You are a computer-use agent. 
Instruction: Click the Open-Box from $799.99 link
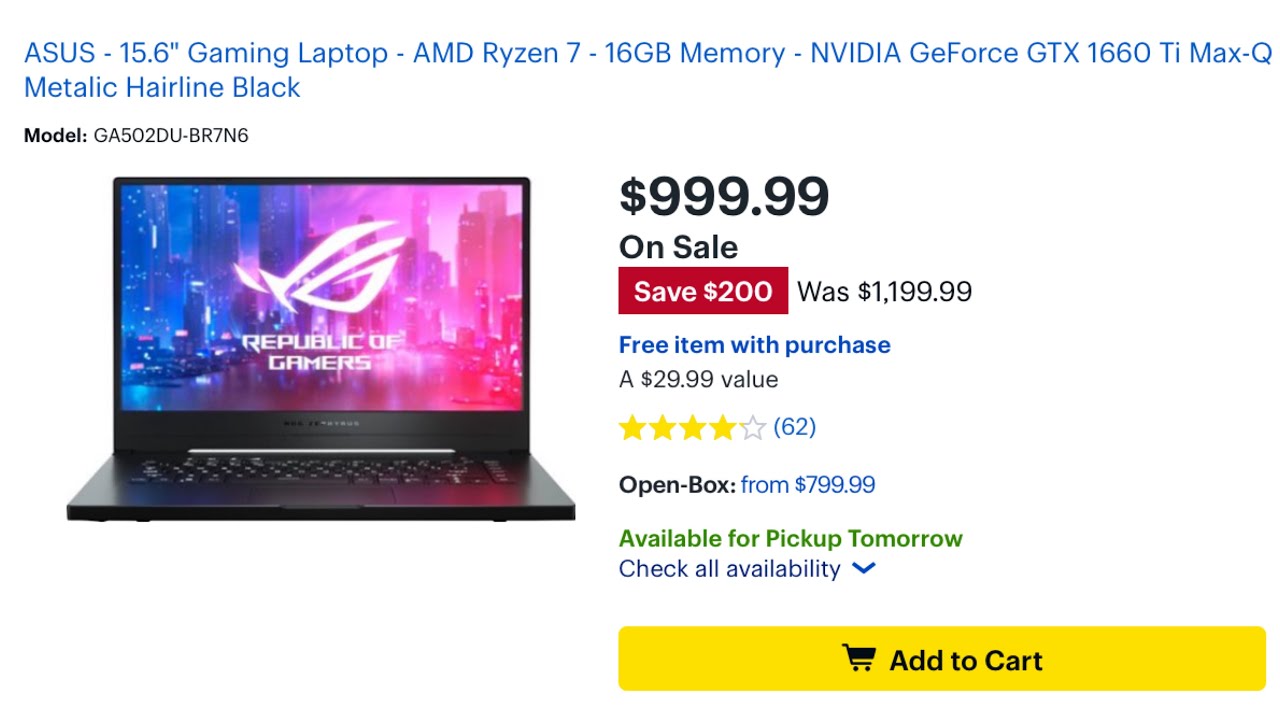pos(808,485)
